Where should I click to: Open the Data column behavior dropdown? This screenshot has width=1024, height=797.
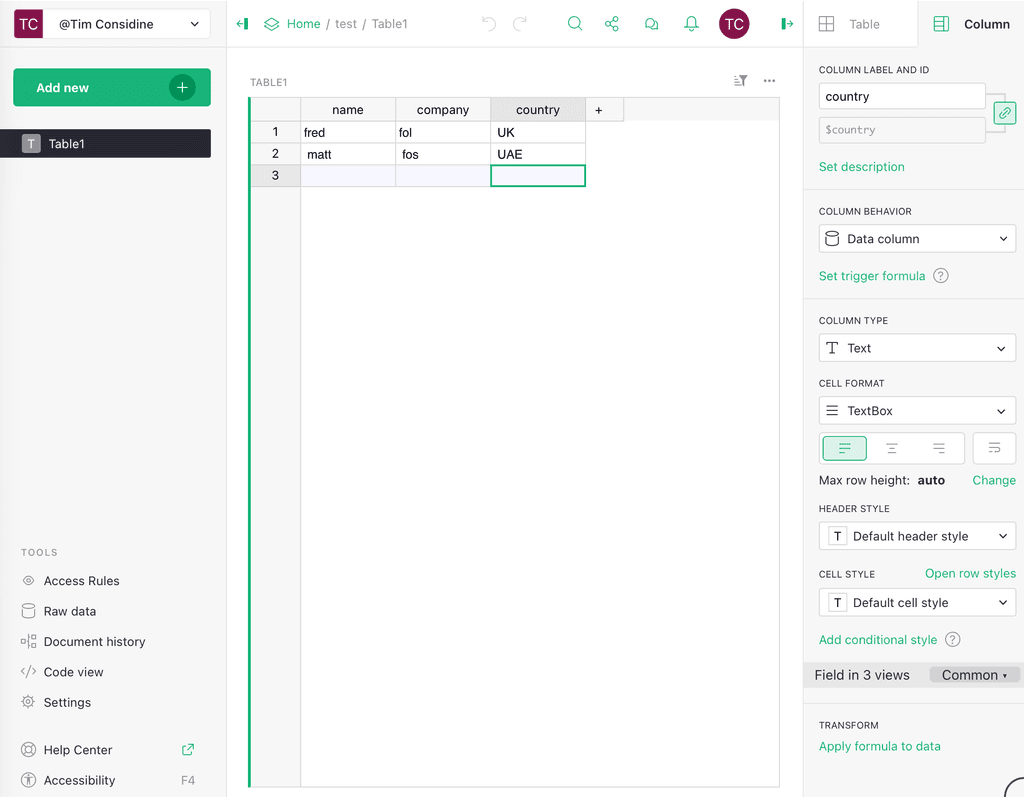pos(917,239)
